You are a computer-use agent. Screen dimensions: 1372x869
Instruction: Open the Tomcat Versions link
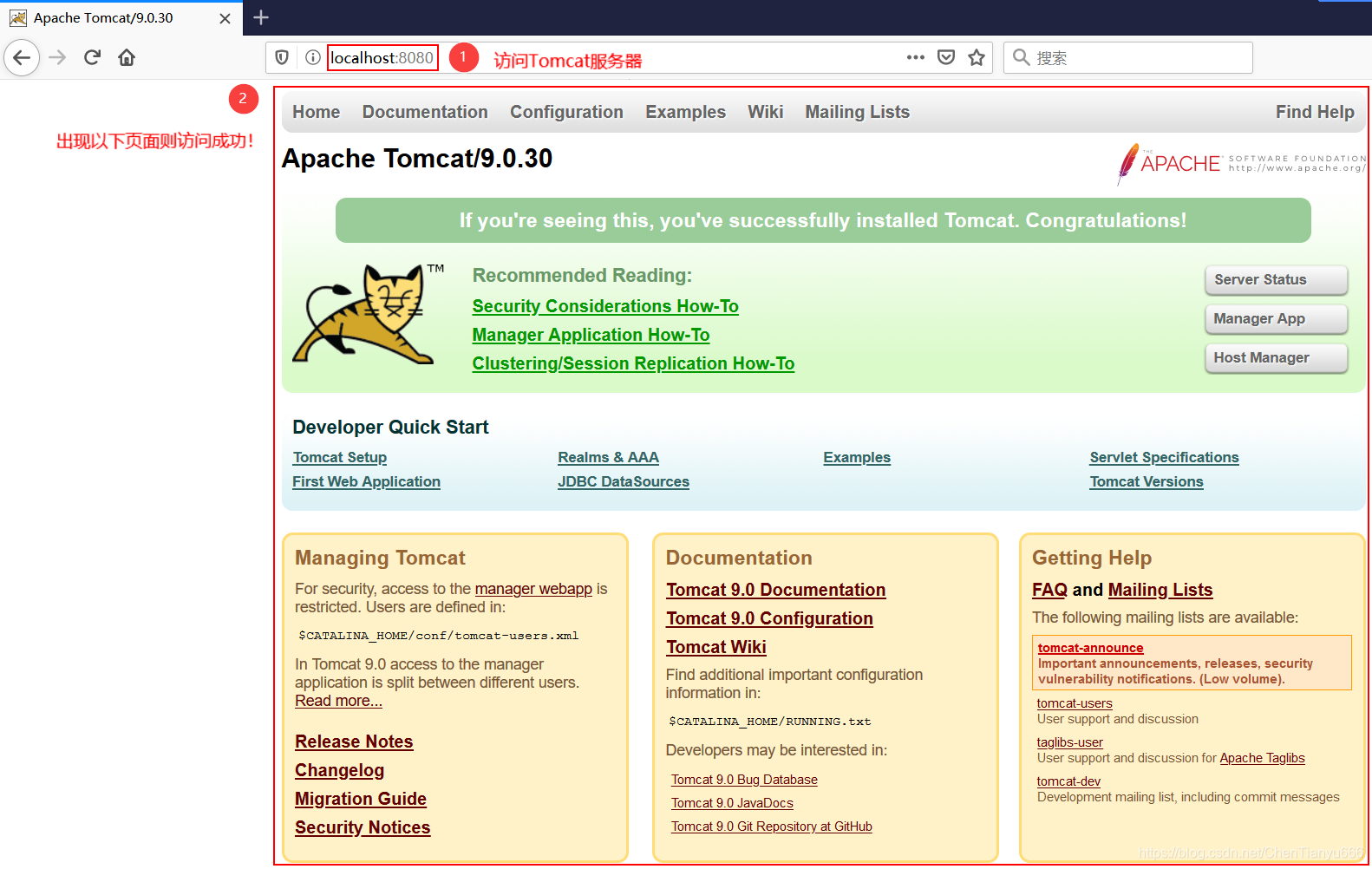(x=1147, y=481)
